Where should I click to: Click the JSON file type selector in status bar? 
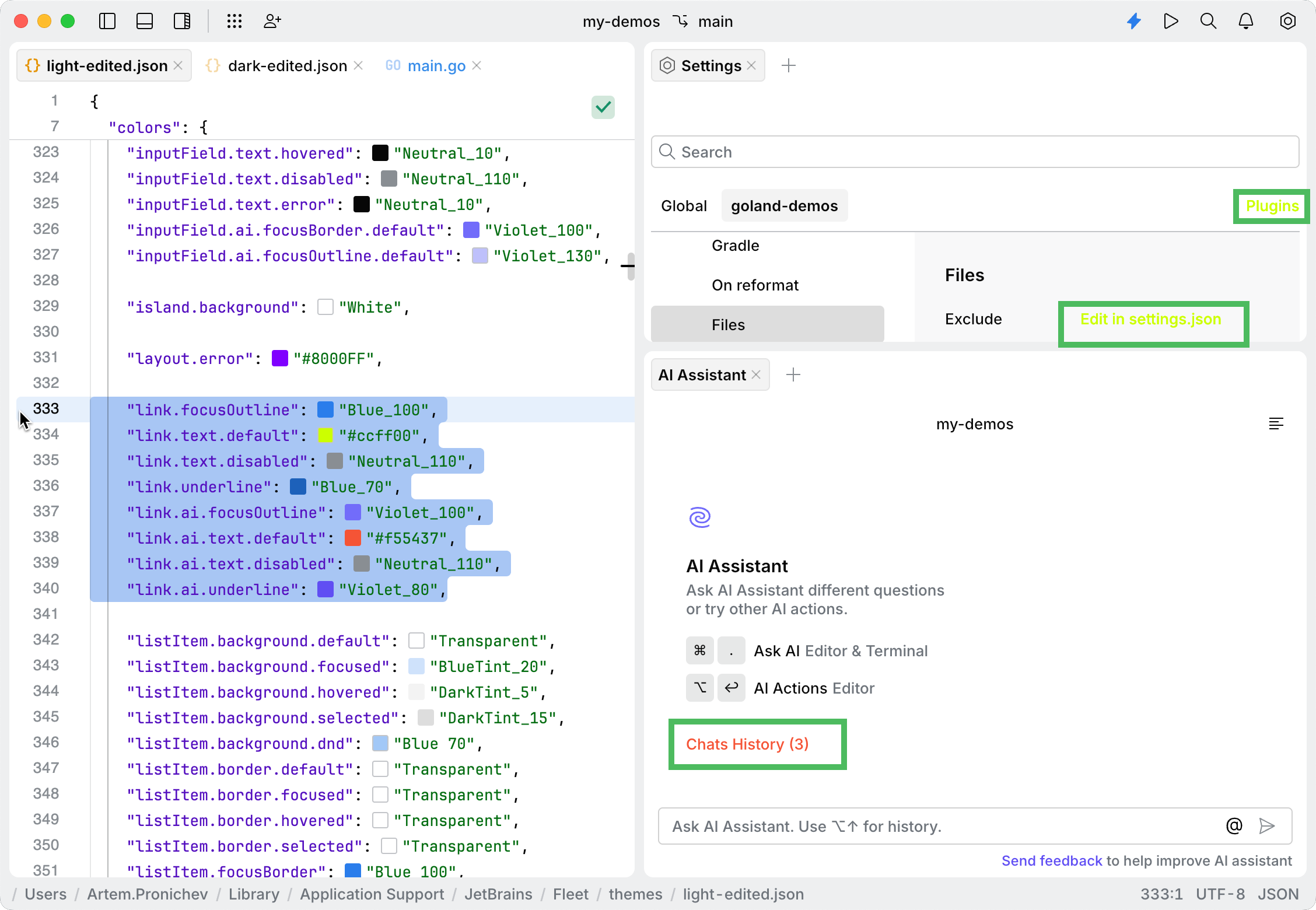point(1277,894)
